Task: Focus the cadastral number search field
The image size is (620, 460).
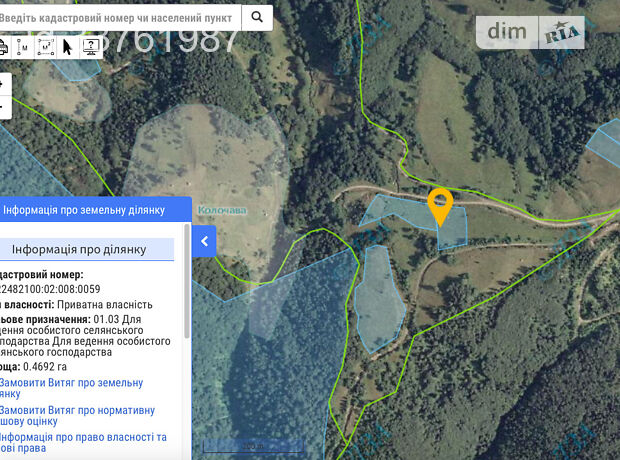Action: point(120,17)
